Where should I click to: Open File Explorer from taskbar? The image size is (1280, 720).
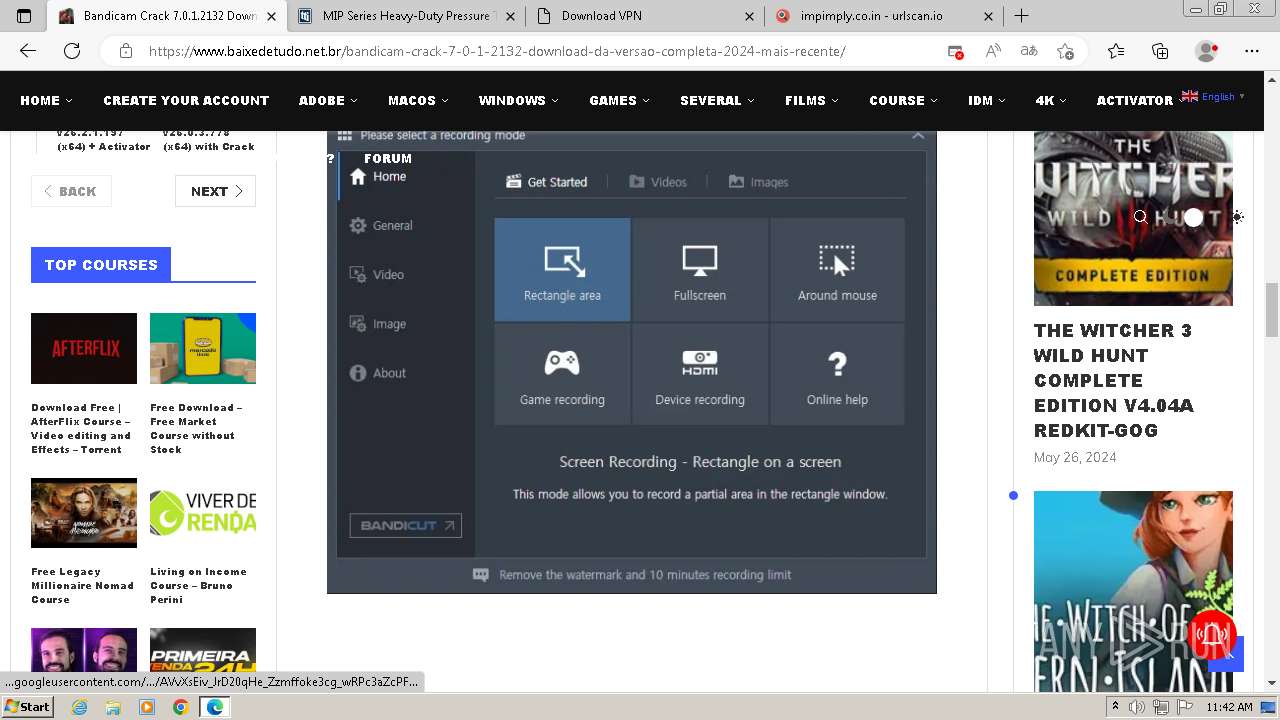tap(113, 707)
